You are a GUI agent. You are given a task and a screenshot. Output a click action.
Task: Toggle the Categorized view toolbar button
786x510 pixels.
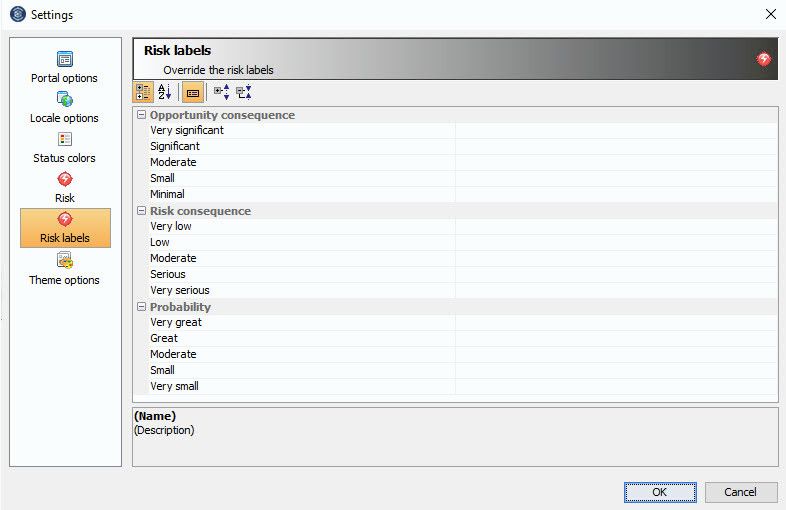[143, 92]
